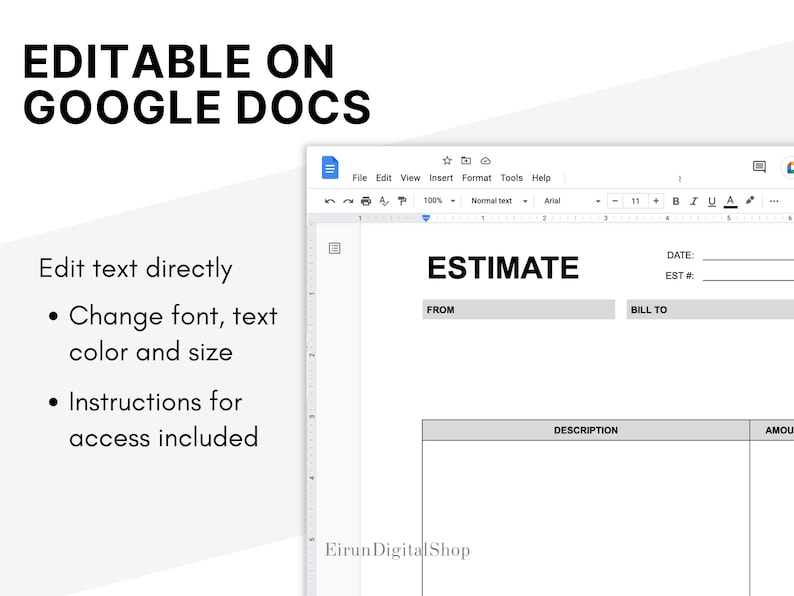Click the Google Docs home icon

(x=330, y=168)
